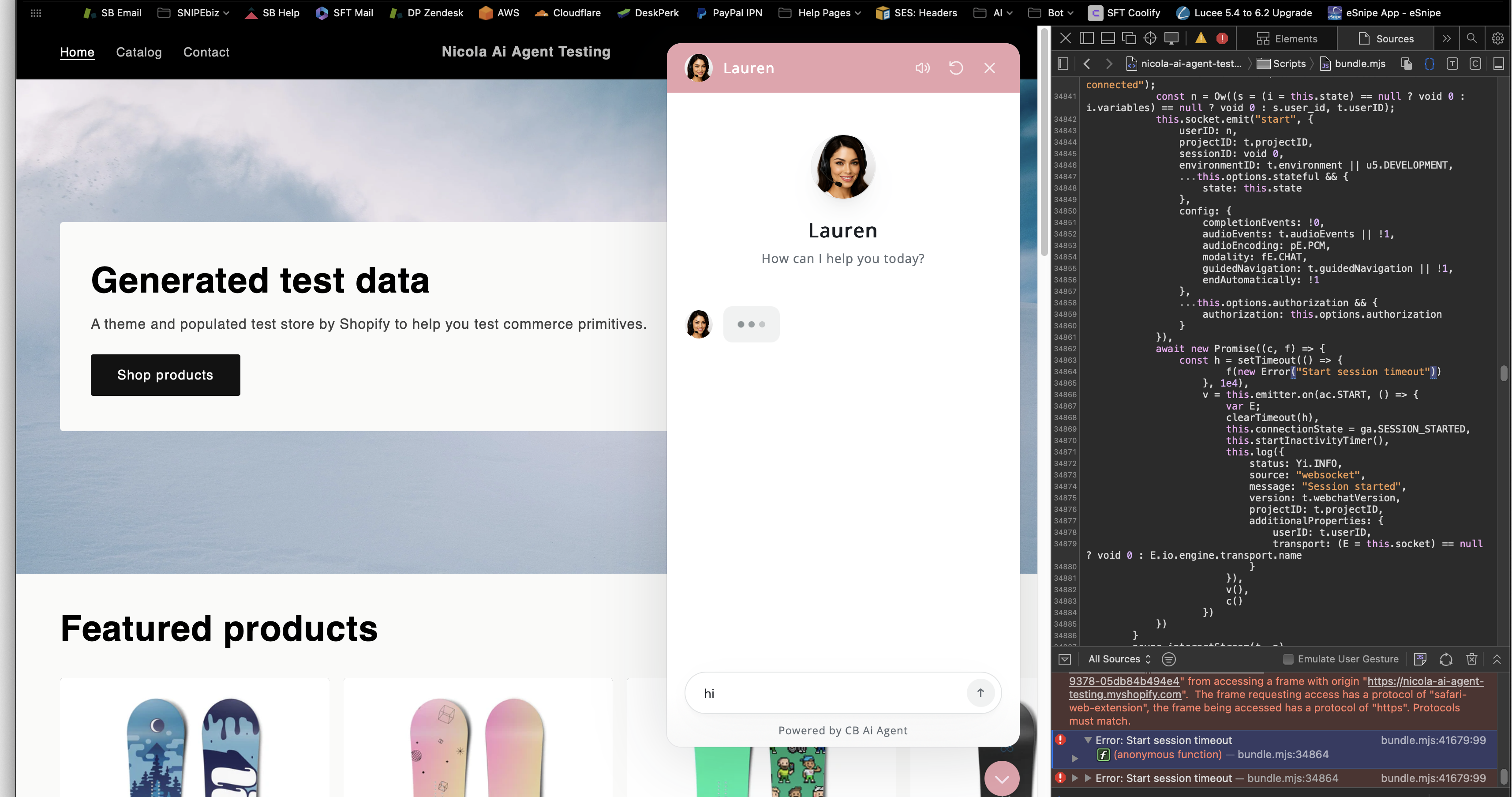The height and width of the screenshot is (797, 1512).
Task: Click the red errors indicator icon
Action: 1222,39
